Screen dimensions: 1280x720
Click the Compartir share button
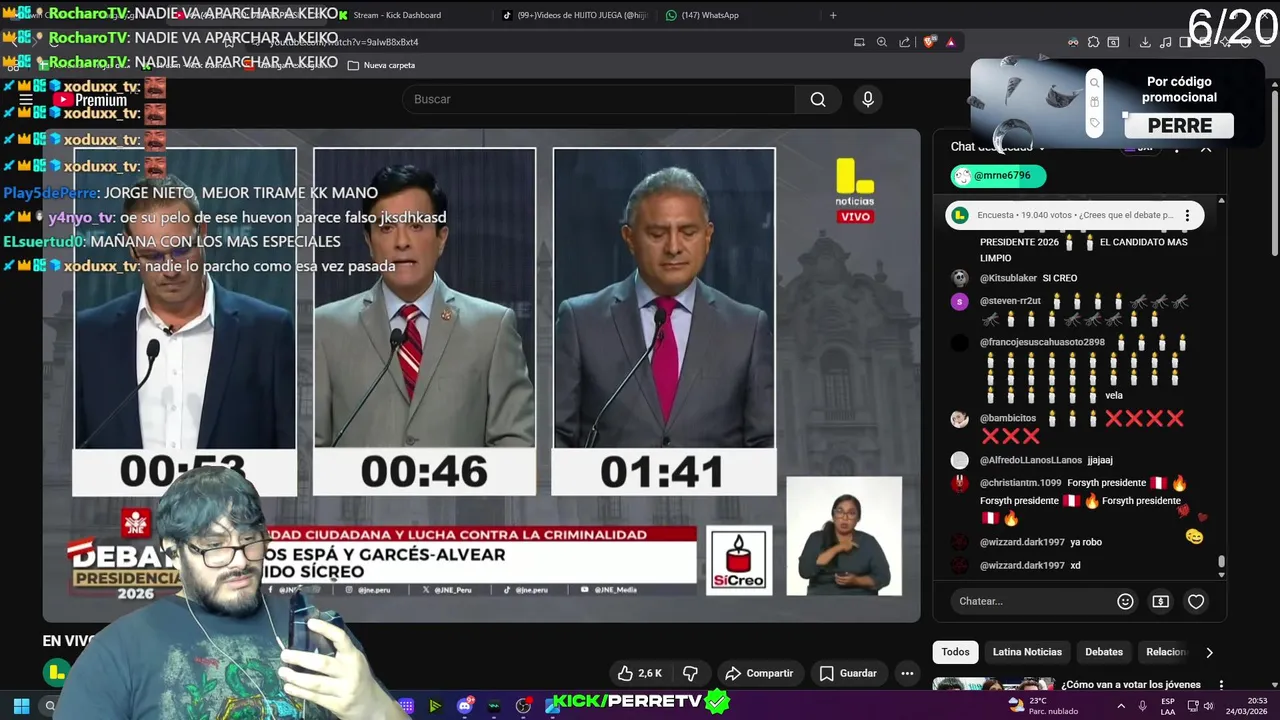tap(759, 673)
